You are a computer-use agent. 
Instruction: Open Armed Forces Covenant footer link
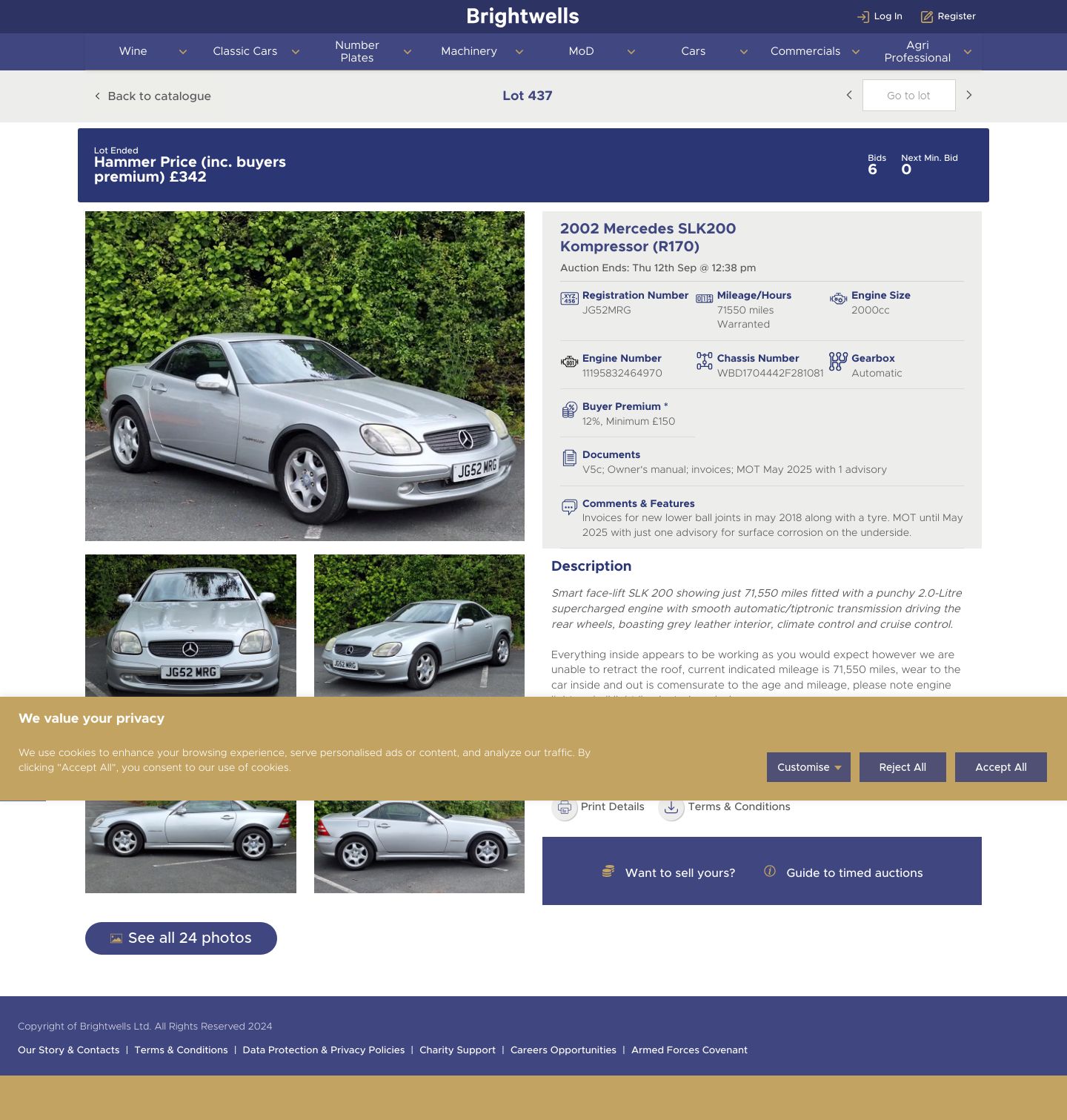tap(689, 1050)
